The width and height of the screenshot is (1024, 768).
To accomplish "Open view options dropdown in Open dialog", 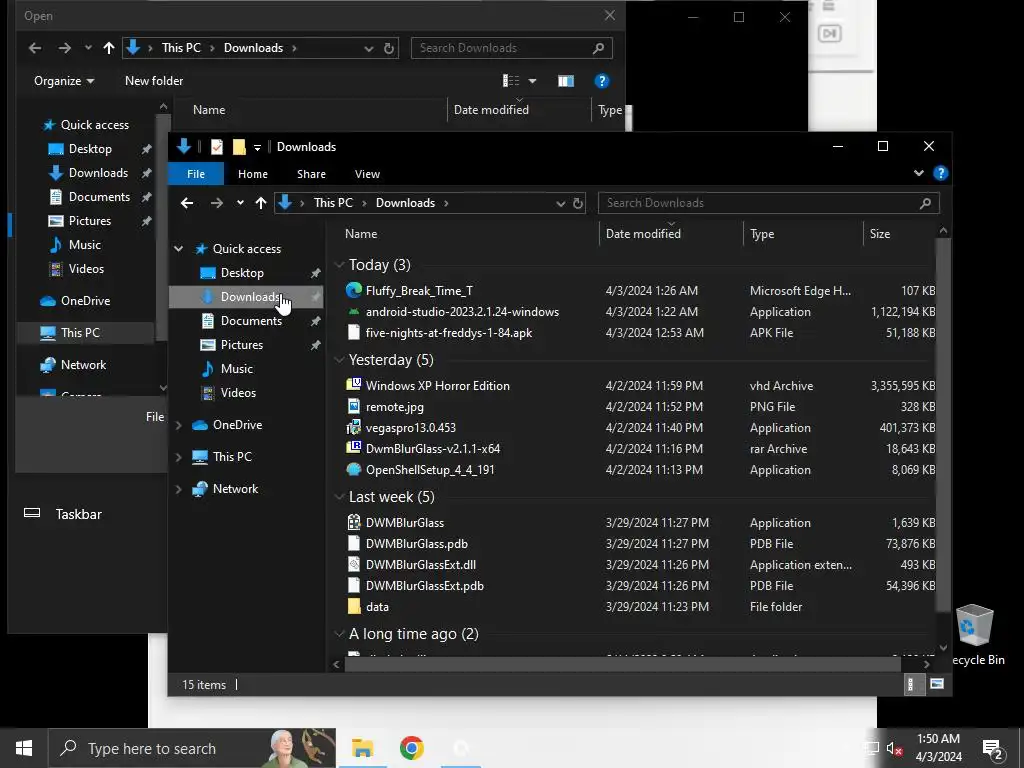I will pos(532,81).
